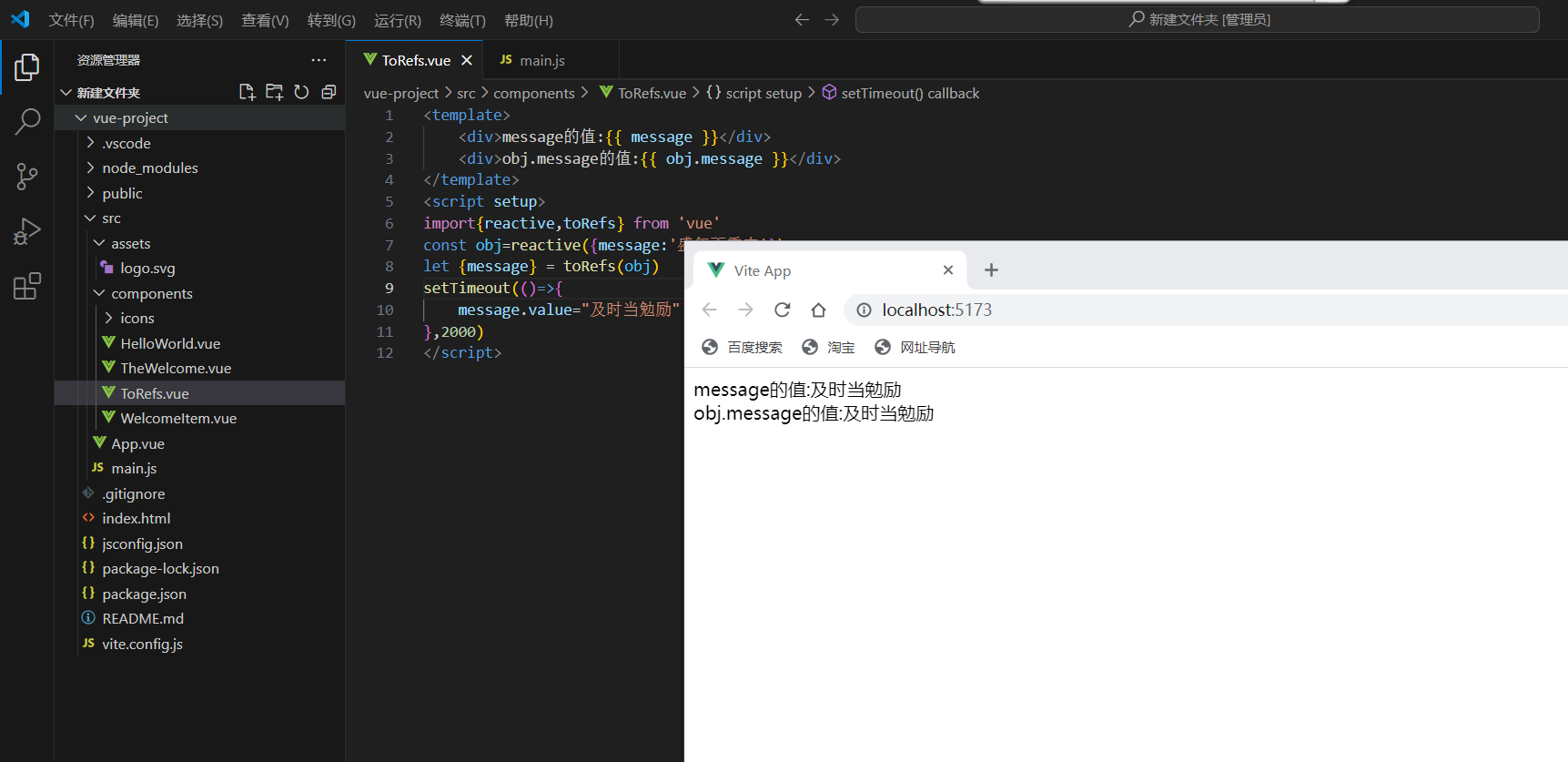The width and height of the screenshot is (1568, 762).
Task: Open vite.config.js file
Action: click(x=199, y=644)
